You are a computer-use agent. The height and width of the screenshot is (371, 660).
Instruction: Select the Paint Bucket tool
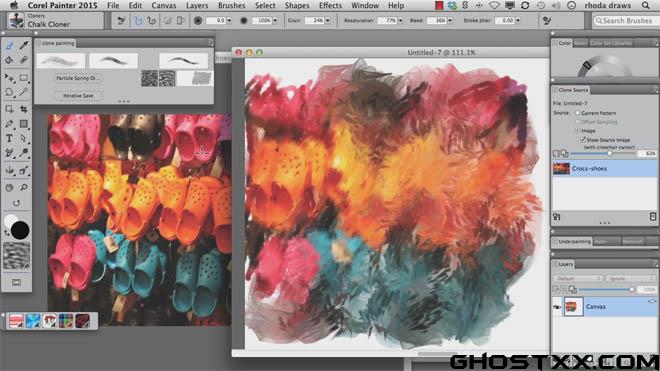click(x=9, y=60)
